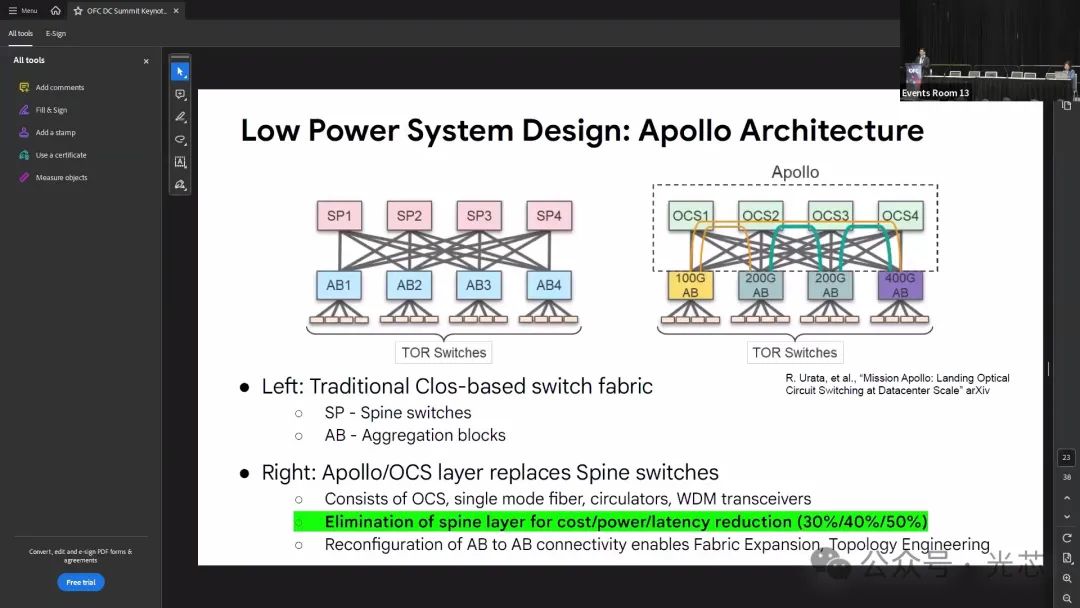Click the Free trial button
Screen dimensions: 1080x608
click(81, 583)
